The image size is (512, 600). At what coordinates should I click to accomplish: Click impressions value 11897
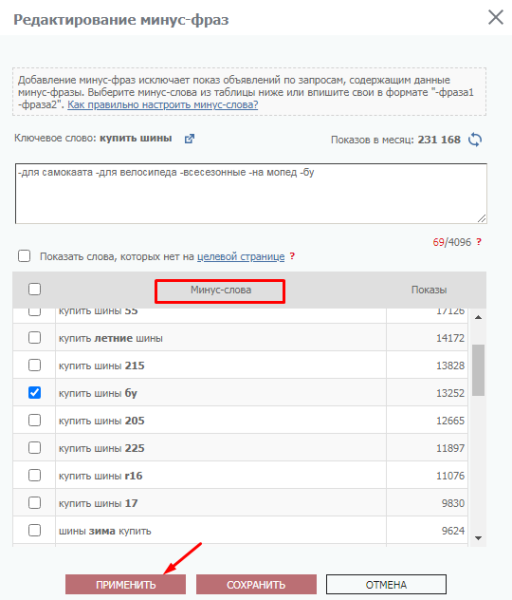pyautogui.click(x=450, y=449)
